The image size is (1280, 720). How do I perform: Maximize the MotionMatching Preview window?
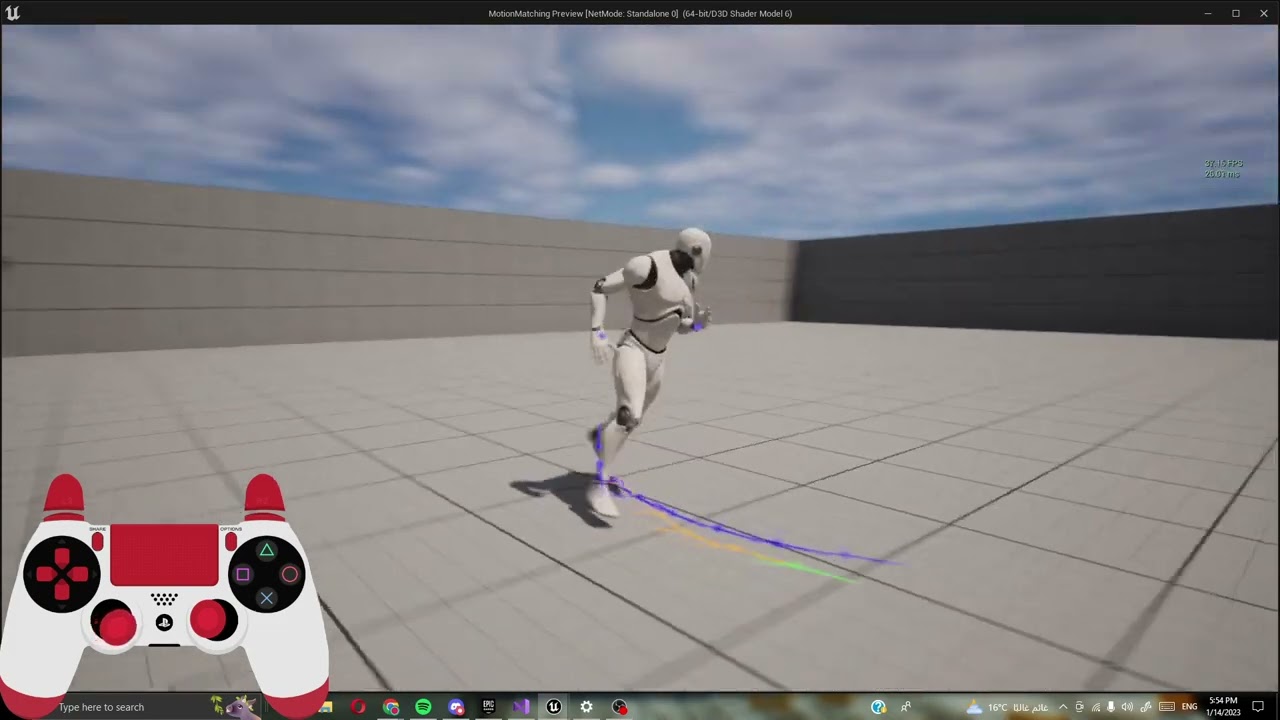(x=1236, y=13)
